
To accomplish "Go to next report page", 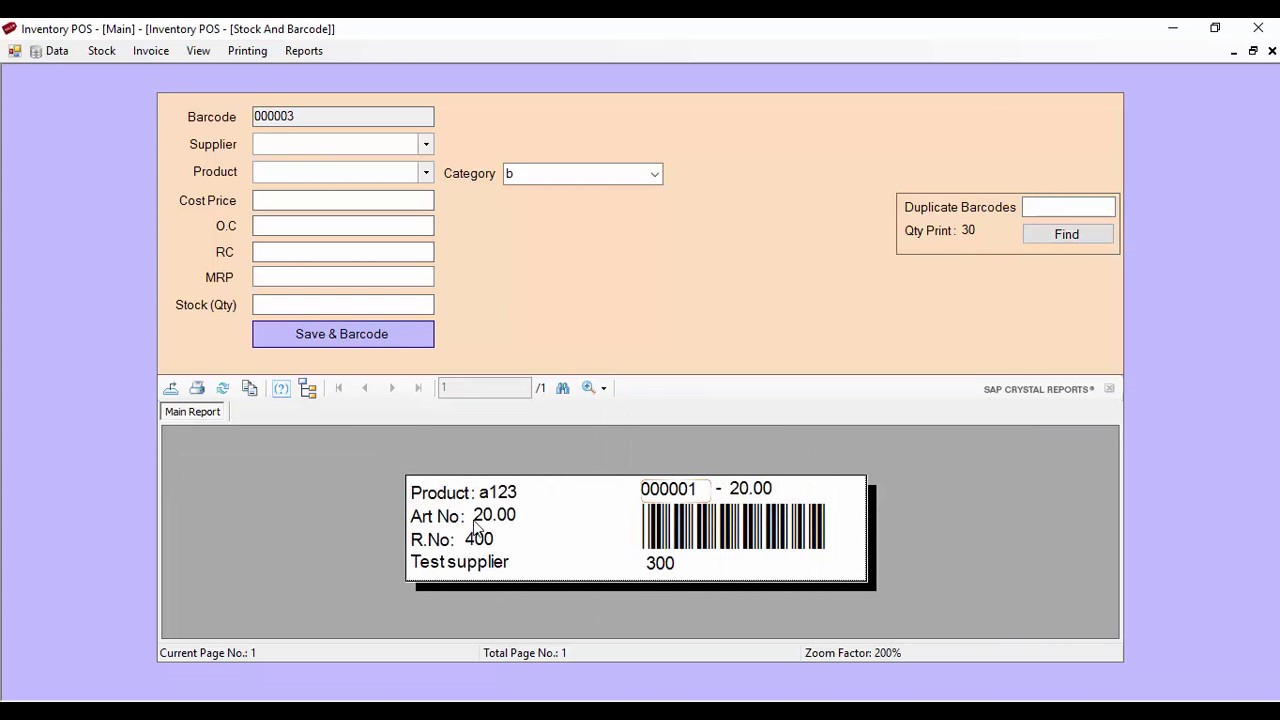I will 392,388.
